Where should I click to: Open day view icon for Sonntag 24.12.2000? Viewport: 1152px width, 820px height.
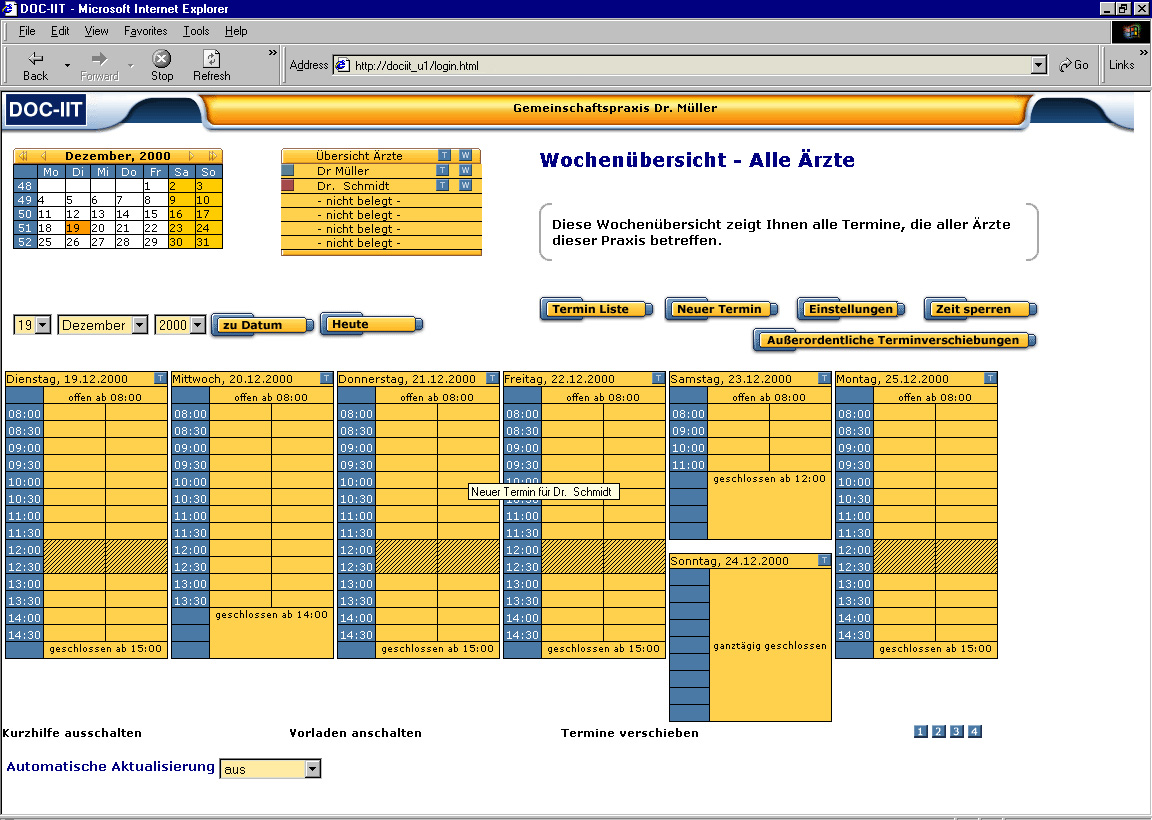click(824, 561)
